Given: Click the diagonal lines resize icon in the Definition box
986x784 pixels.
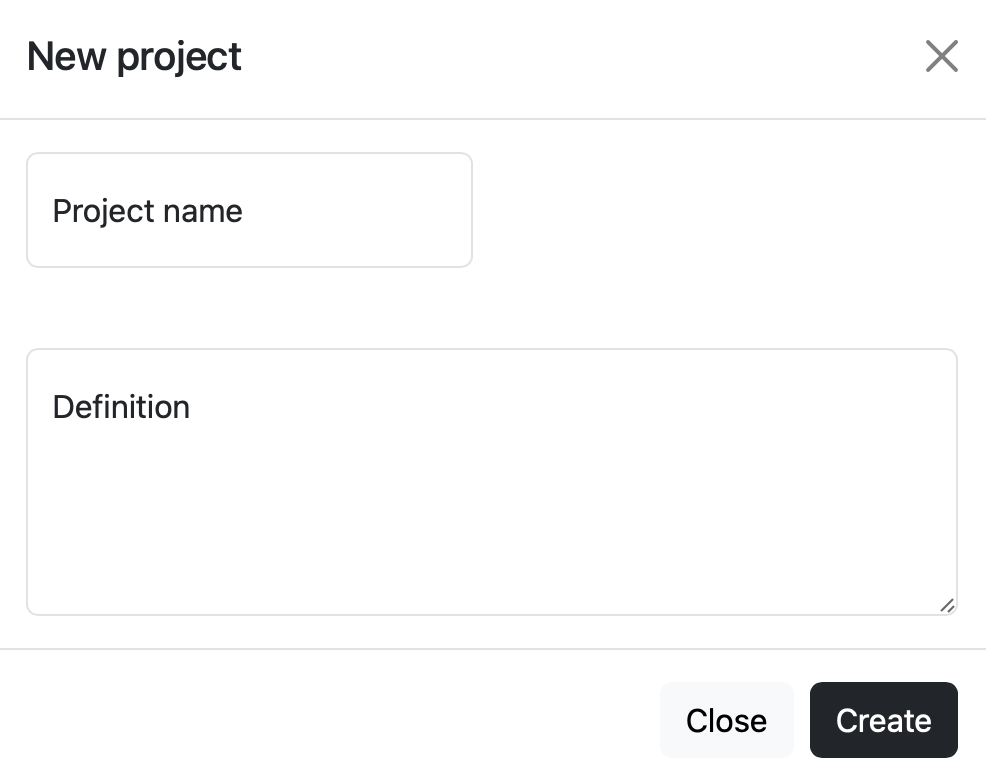Looking at the screenshot, I should pyautogui.click(x=947, y=605).
